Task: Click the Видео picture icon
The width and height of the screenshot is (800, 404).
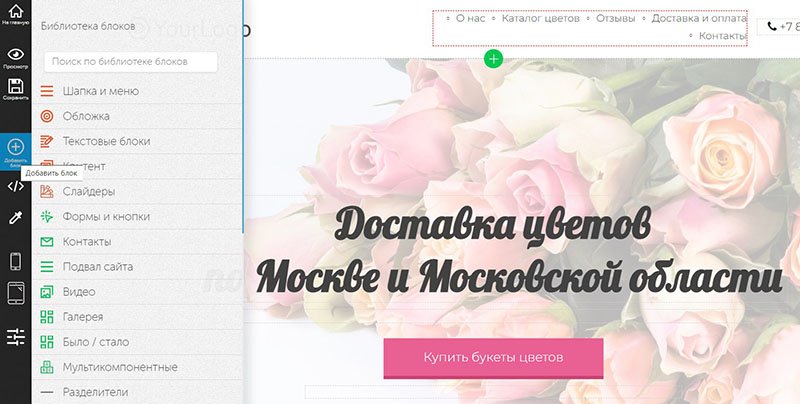Action: [x=47, y=292]
